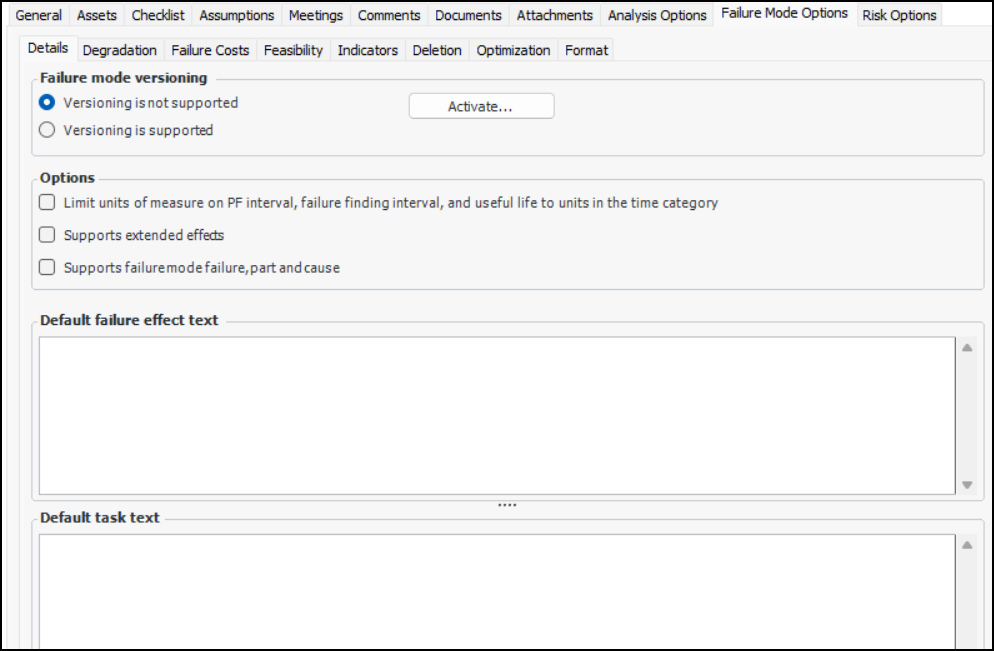Switch to the Risk Options tab
This screenshot has height=651, width=994.
point(899,15)
